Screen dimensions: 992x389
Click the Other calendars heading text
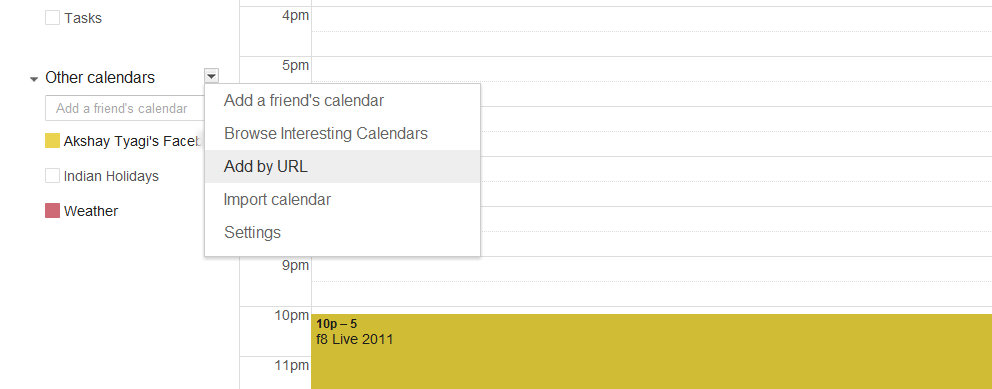pyautogui.click(x=100, y=78)
